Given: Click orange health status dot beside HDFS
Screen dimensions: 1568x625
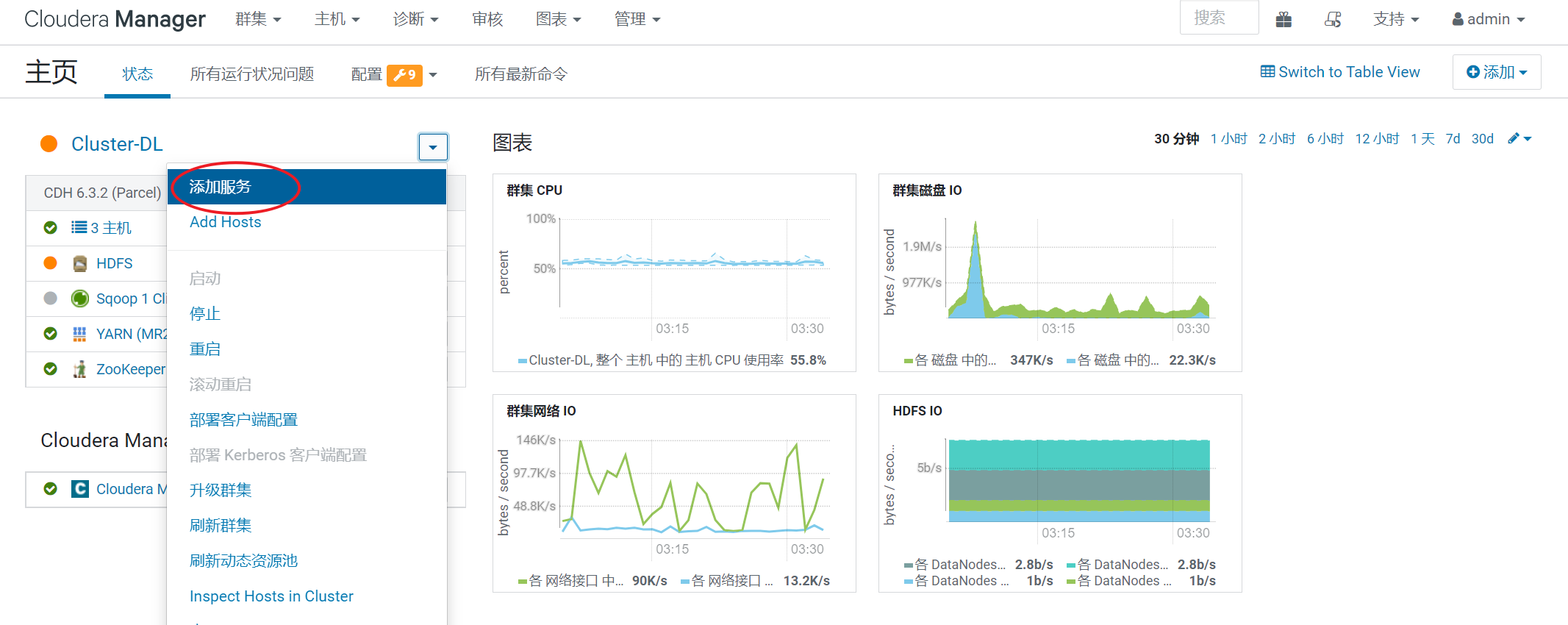Looking at the screenshot, I should 50,263.
